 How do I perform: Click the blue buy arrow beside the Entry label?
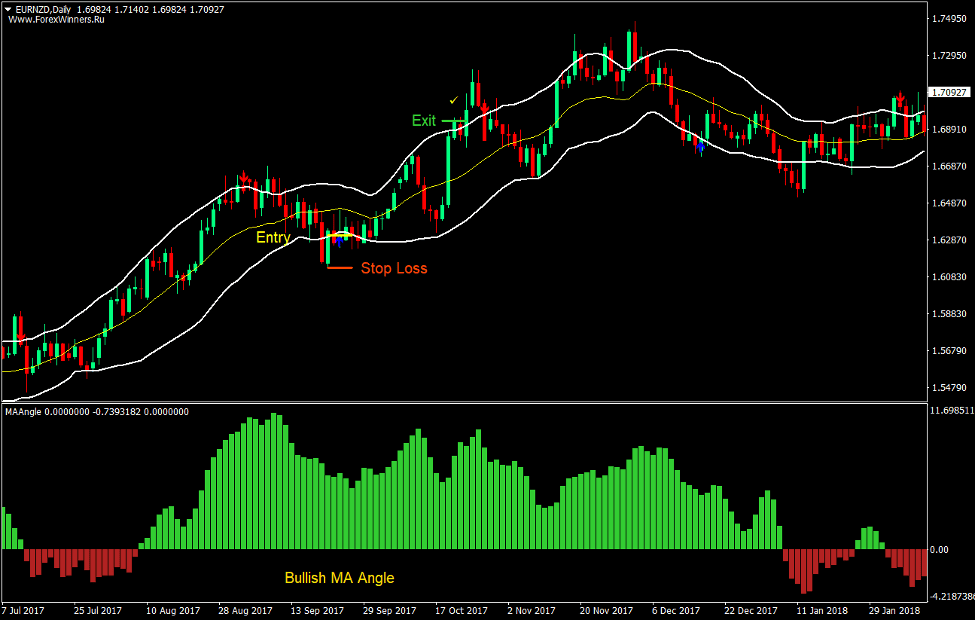click(341, 241)
